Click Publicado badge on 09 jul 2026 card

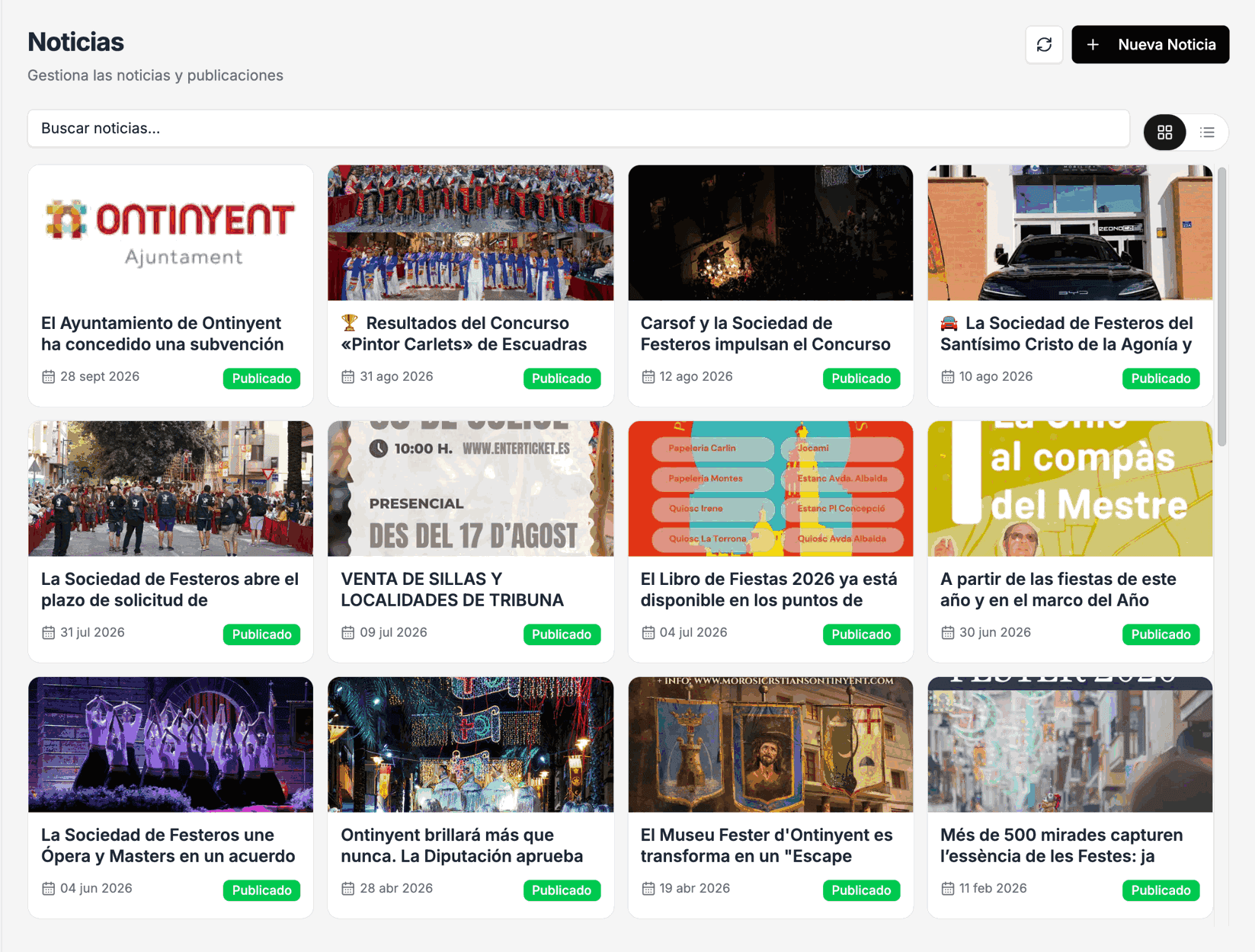click(562, 634)
